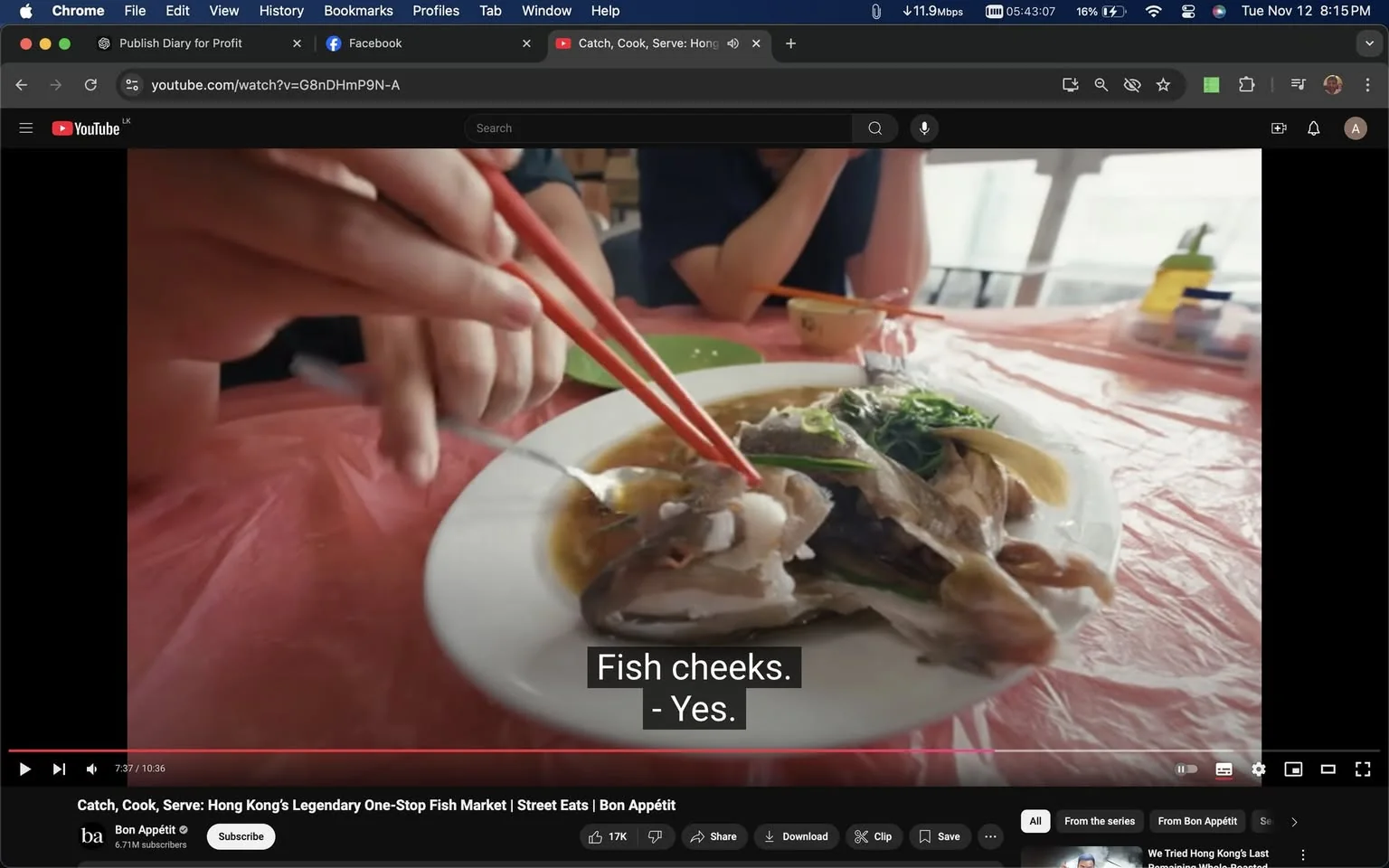
Task: Expand the tab search dropdown
Action: click(1368, 43)
